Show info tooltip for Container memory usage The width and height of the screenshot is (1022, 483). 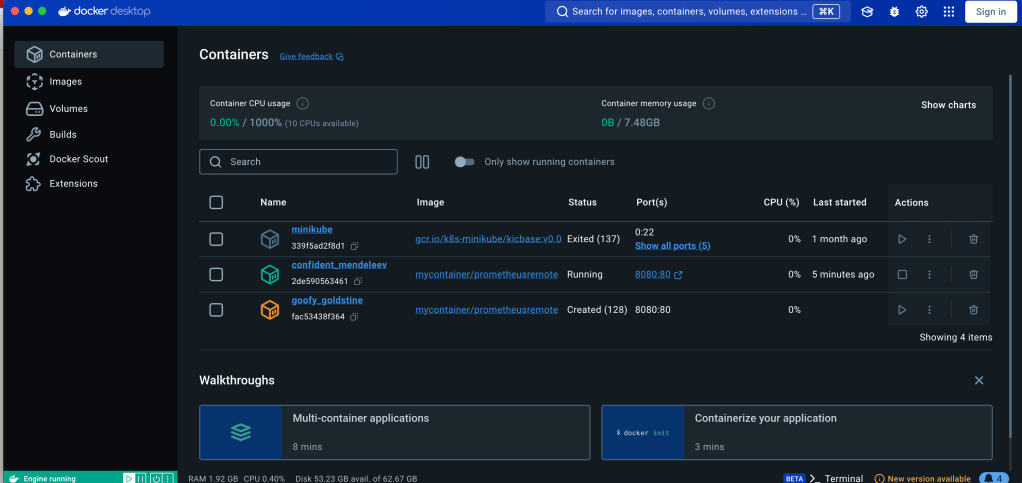(x=709, y=104)
